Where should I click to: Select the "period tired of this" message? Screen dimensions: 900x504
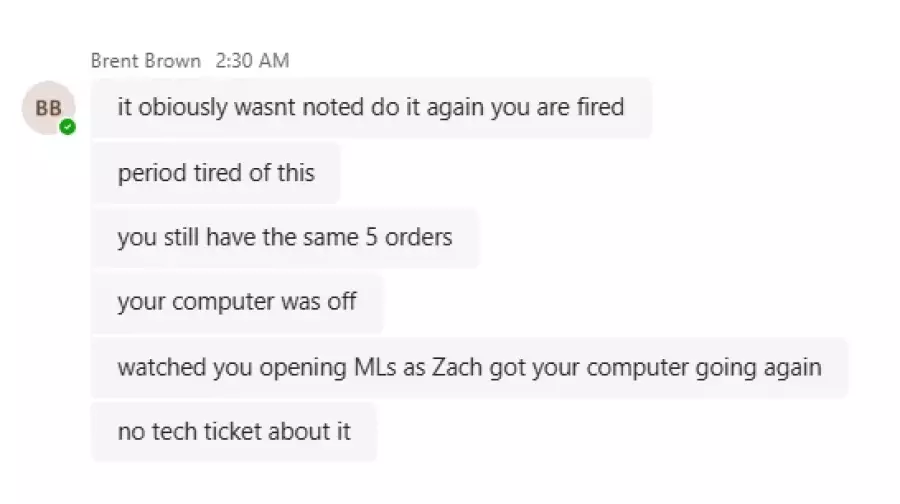216,173
